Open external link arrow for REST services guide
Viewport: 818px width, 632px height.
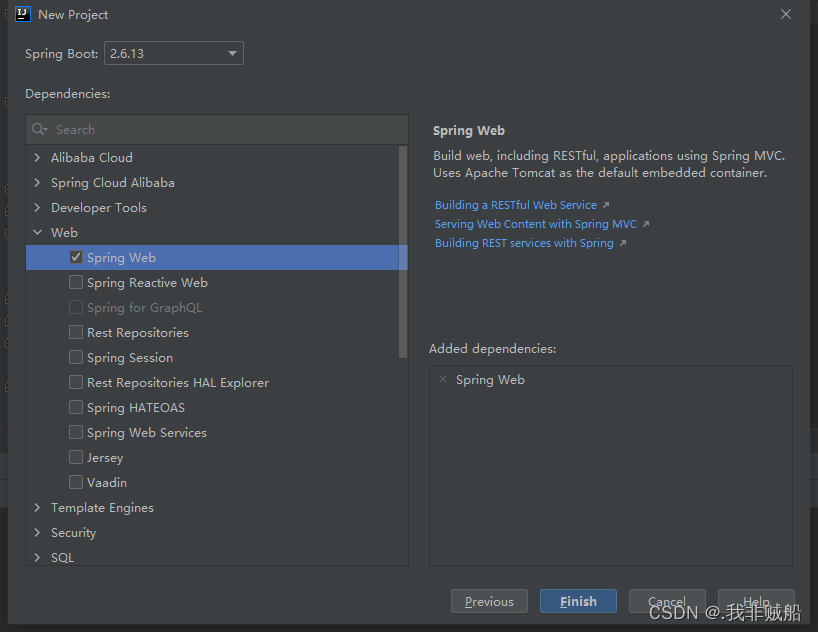point(622,243)
